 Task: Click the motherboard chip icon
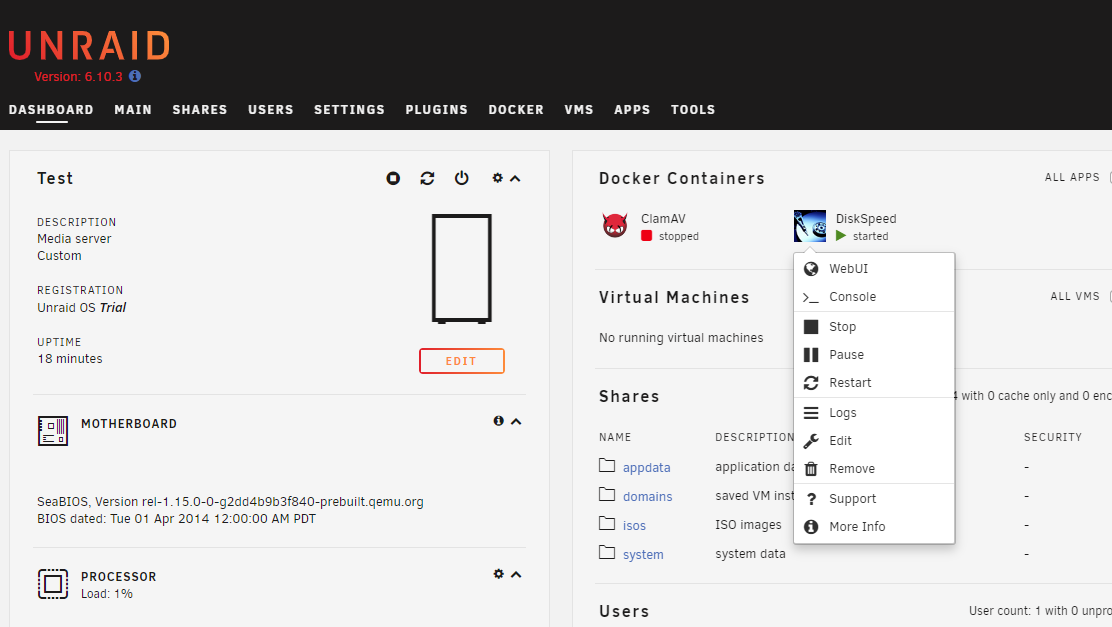[53, 431]
